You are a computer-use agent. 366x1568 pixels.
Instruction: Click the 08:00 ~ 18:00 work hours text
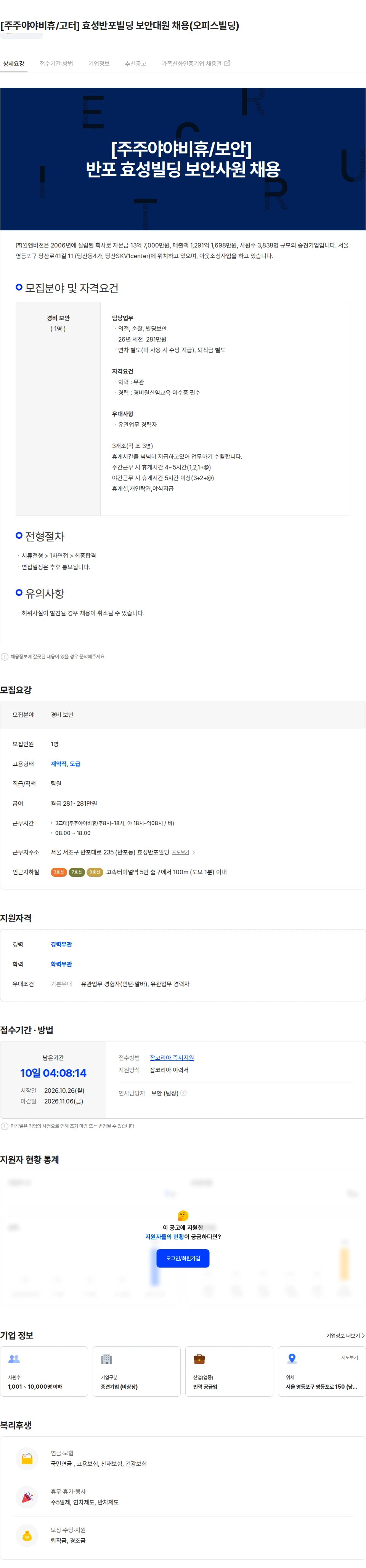(x=72, y=833)
